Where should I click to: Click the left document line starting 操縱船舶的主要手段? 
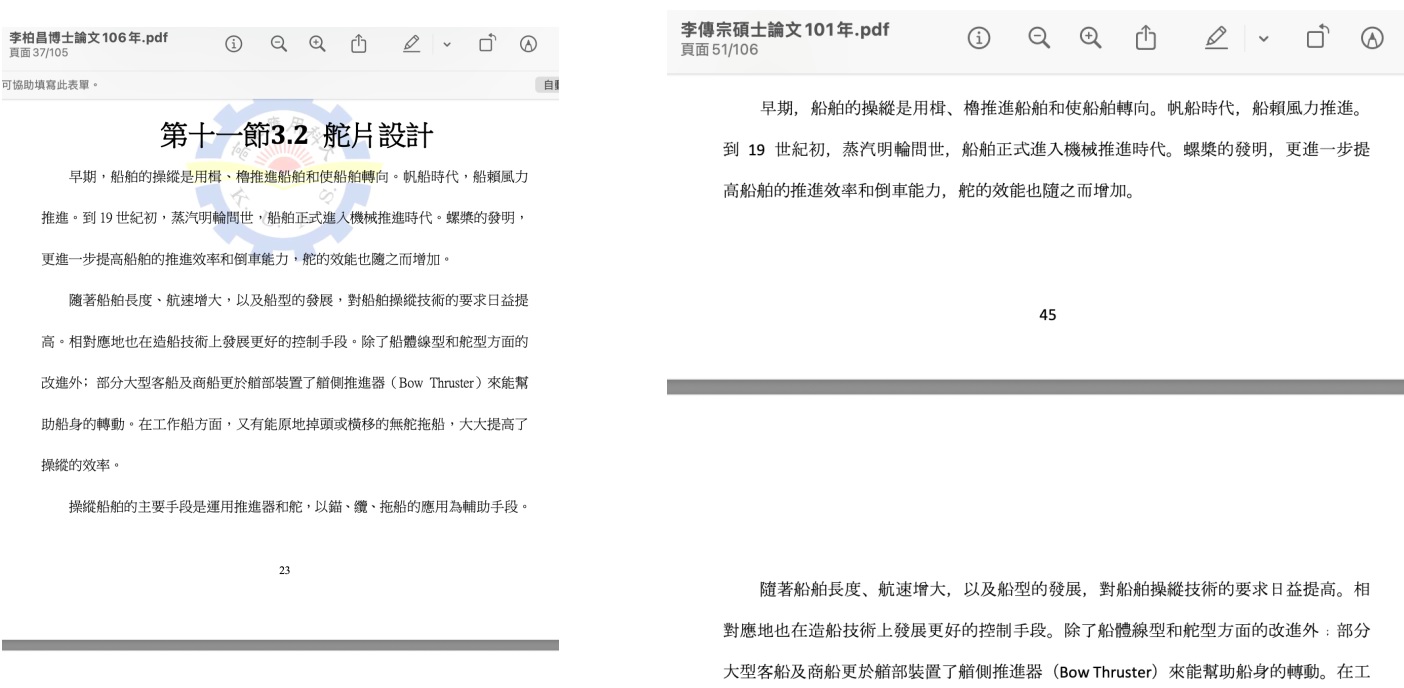click(x=298, y=506)
